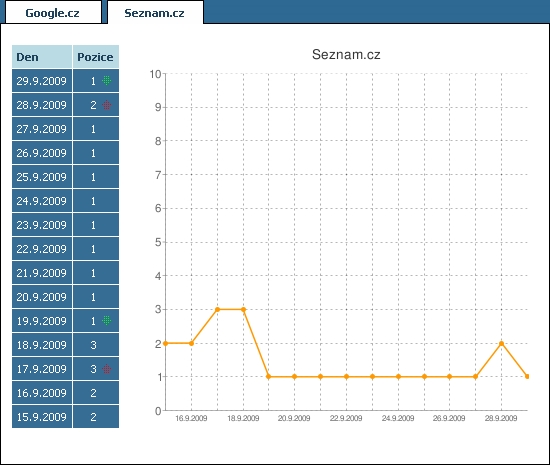Select the 21.9.2009 date cell
Image resolution: width=550 pixels, height=465 pixels.
click(x=42, y=272)
